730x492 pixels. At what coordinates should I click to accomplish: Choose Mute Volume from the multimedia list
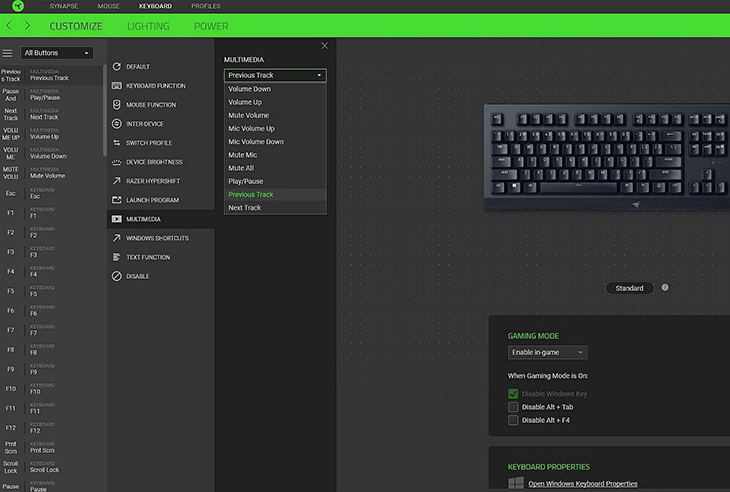pyautogui.click(x=275, y=115)
